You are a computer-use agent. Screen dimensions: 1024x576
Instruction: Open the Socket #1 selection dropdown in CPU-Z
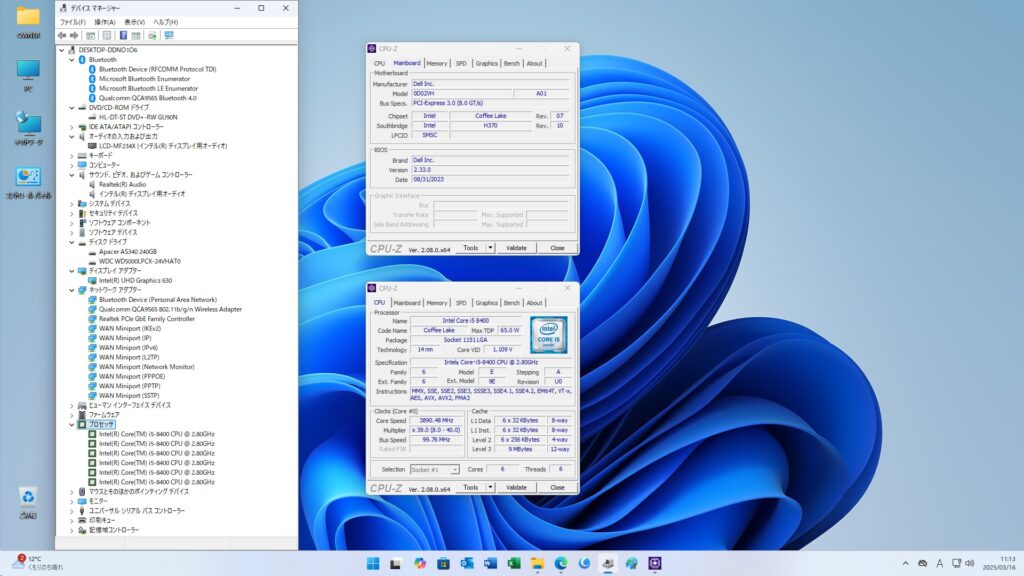(435, 469)
